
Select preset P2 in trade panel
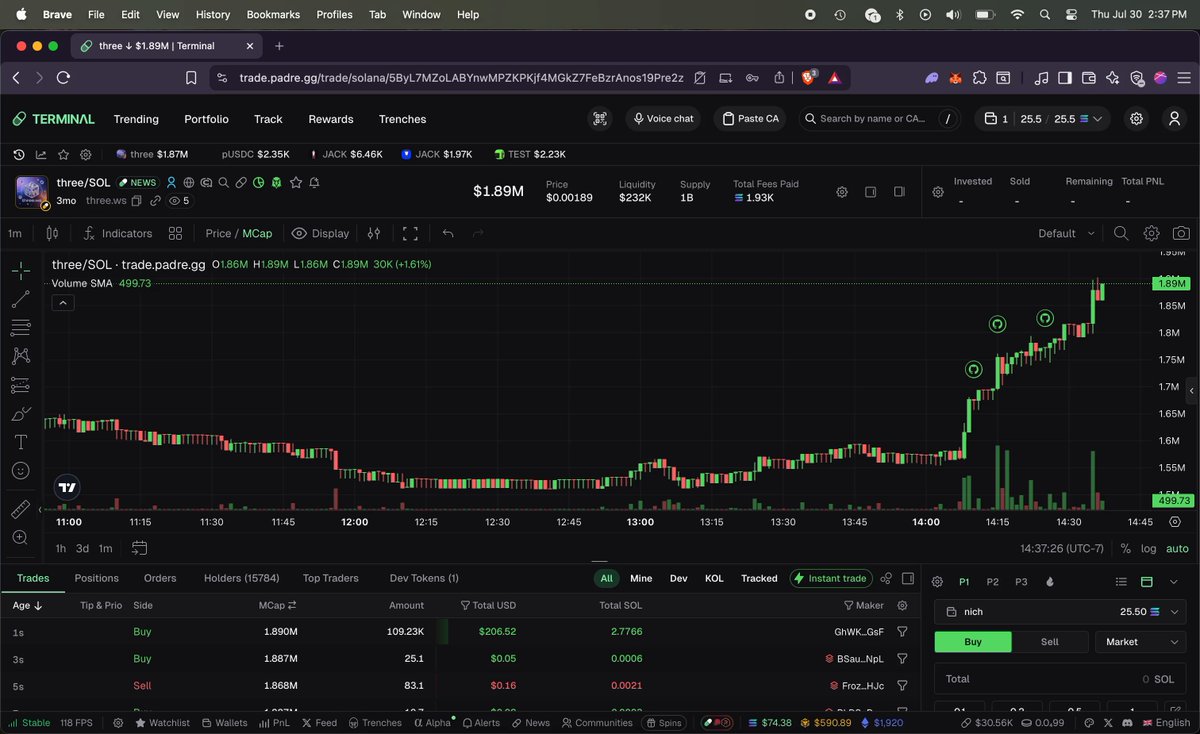pos(992,582)
